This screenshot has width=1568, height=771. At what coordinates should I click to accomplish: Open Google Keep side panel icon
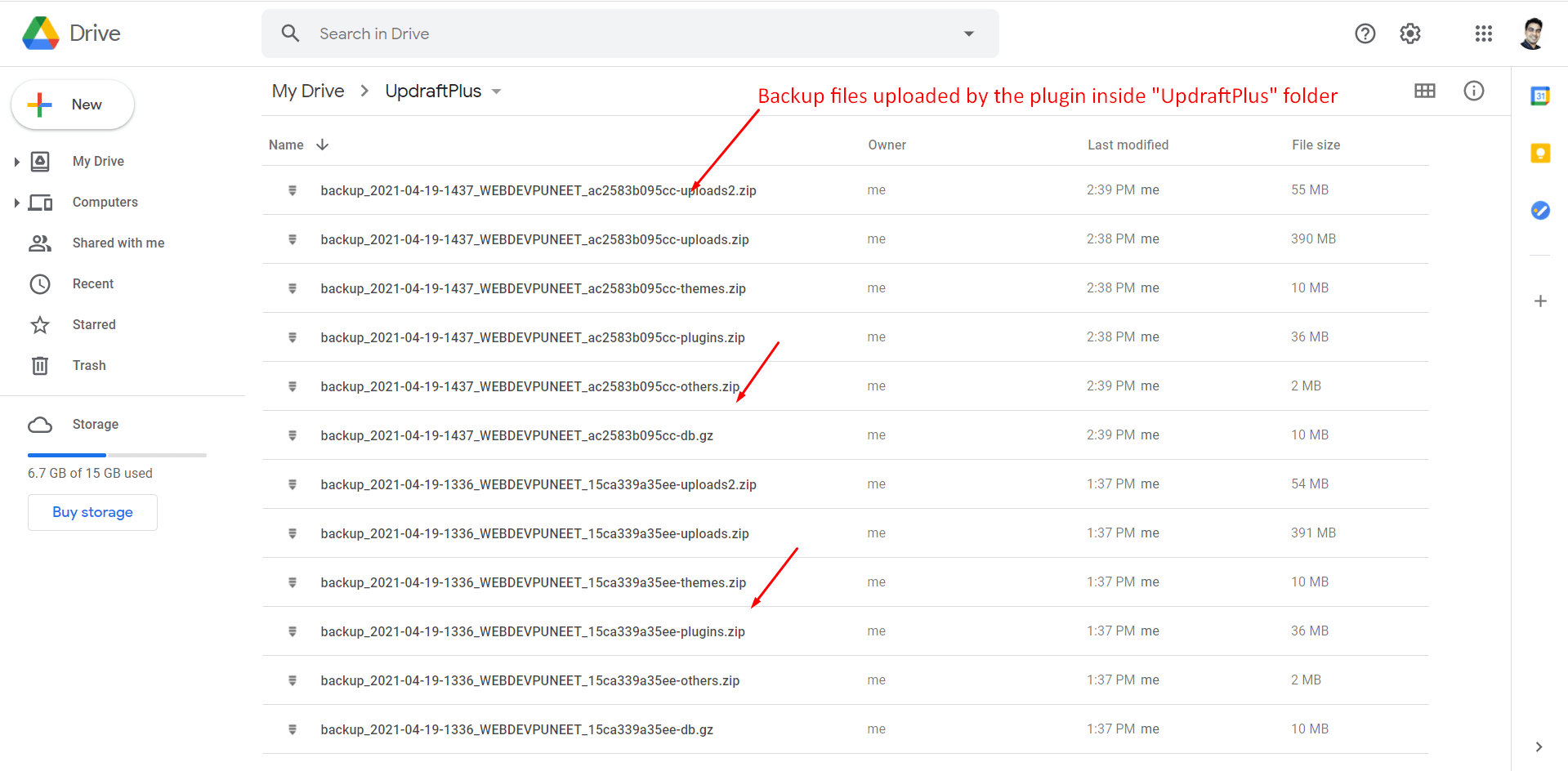tap(1540, 153)
